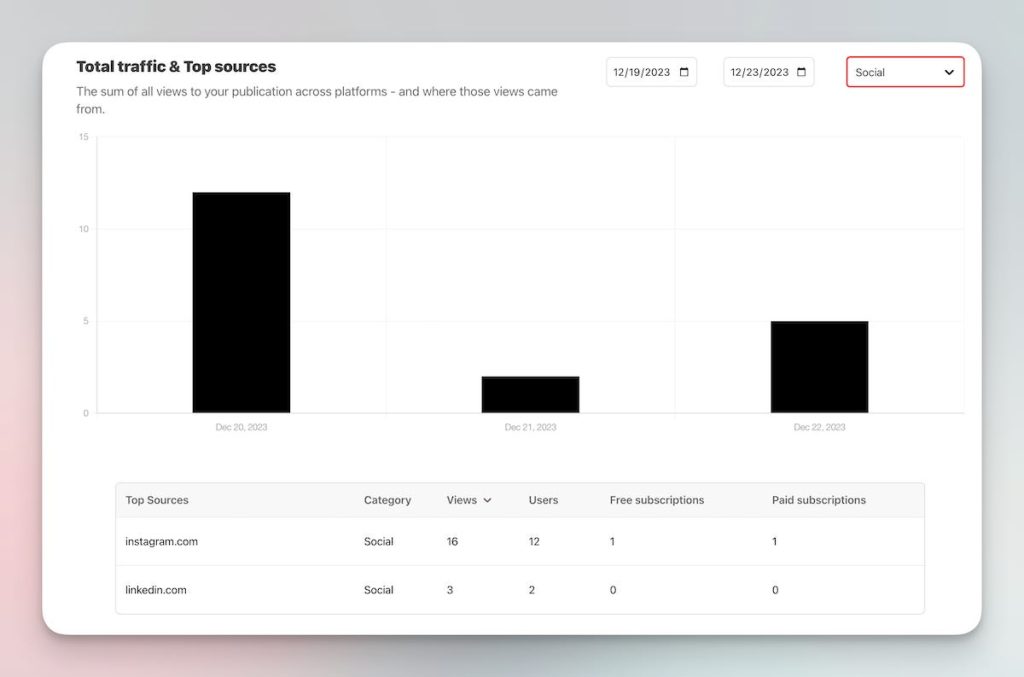Click the Dec 20, 2023 bar
The image size is (1024, 677).
(x=241, y=302)
